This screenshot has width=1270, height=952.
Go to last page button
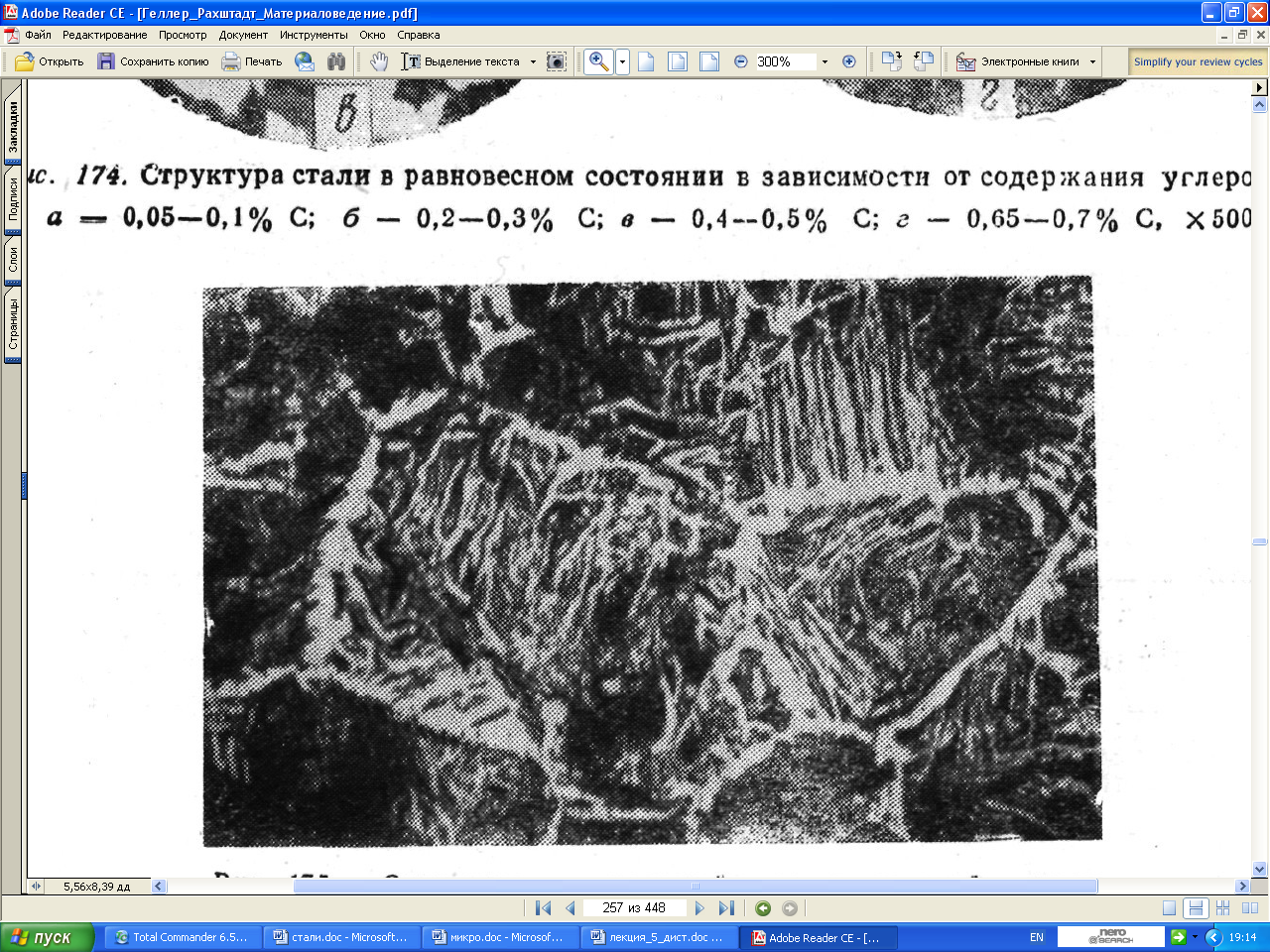pos(726,907)
